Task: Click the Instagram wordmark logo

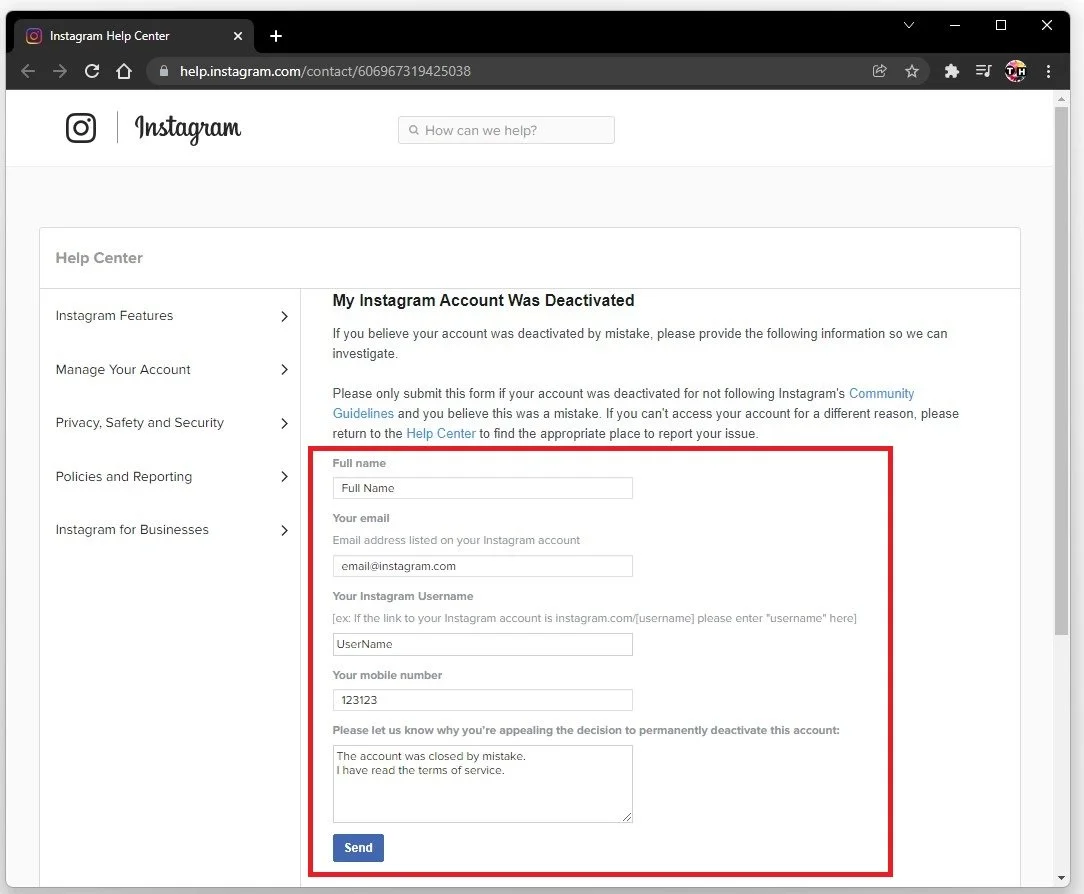Action: pos(187,129)
